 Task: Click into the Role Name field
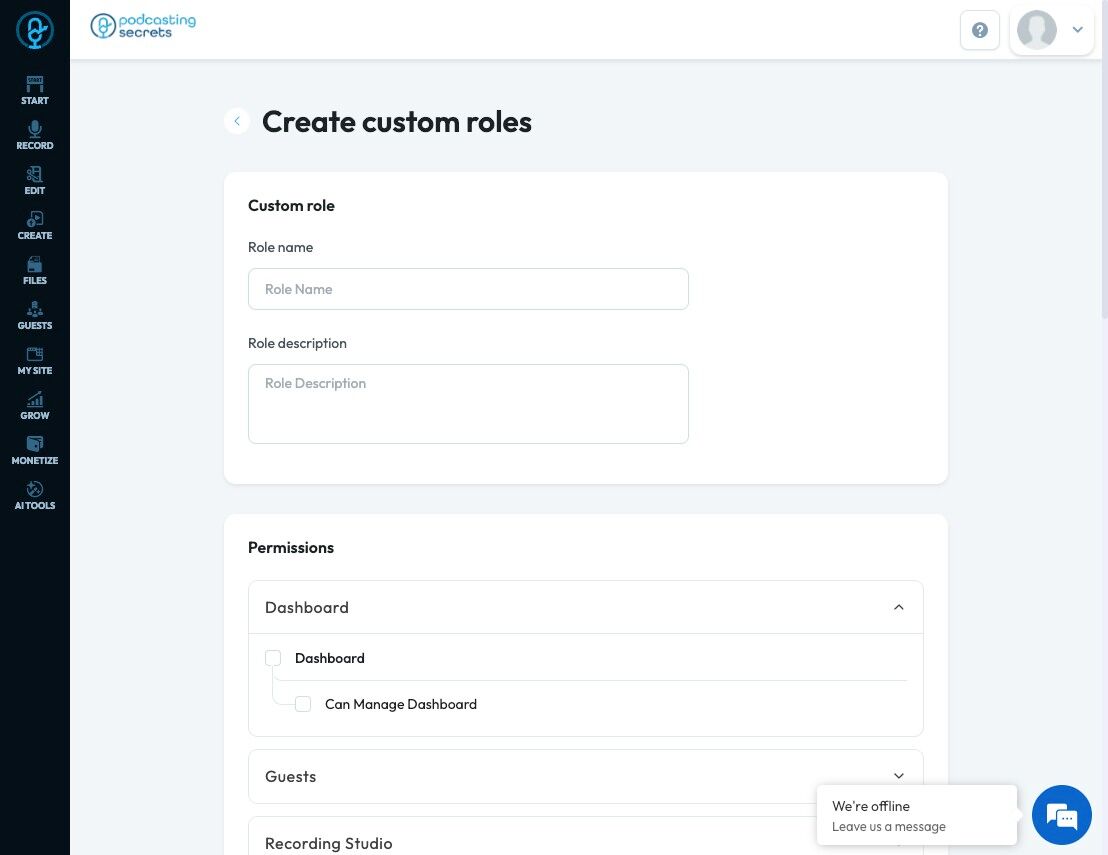(x=468, y=289)
